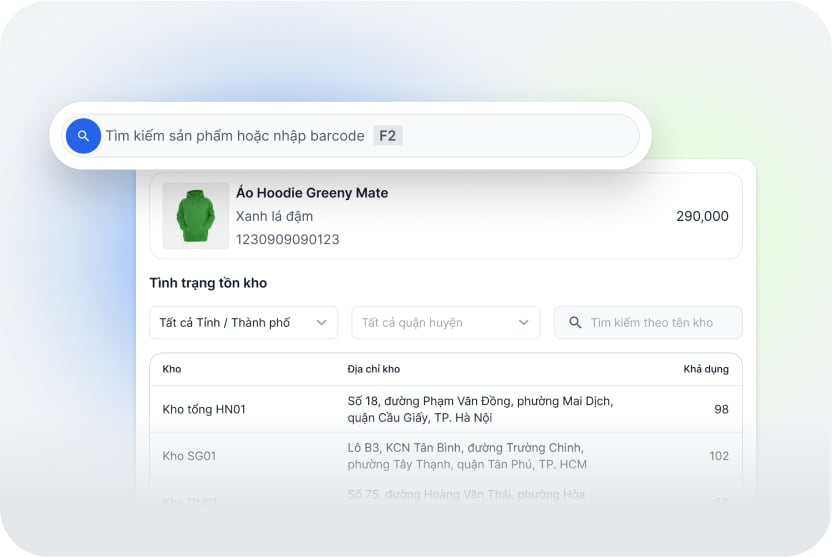The height and width of the screenshot is (557, 832).
Task: Select the Kho tổng HN01 row
Action: pyautogui.click(x=446, y=409)
